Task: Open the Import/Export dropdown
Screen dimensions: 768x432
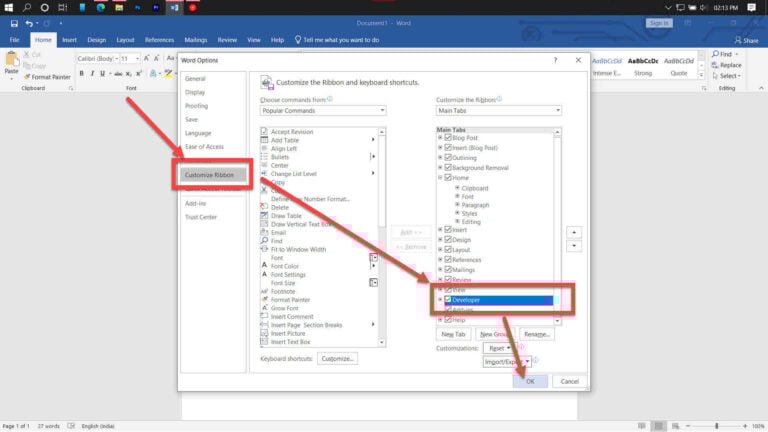Action: point(506,362)
